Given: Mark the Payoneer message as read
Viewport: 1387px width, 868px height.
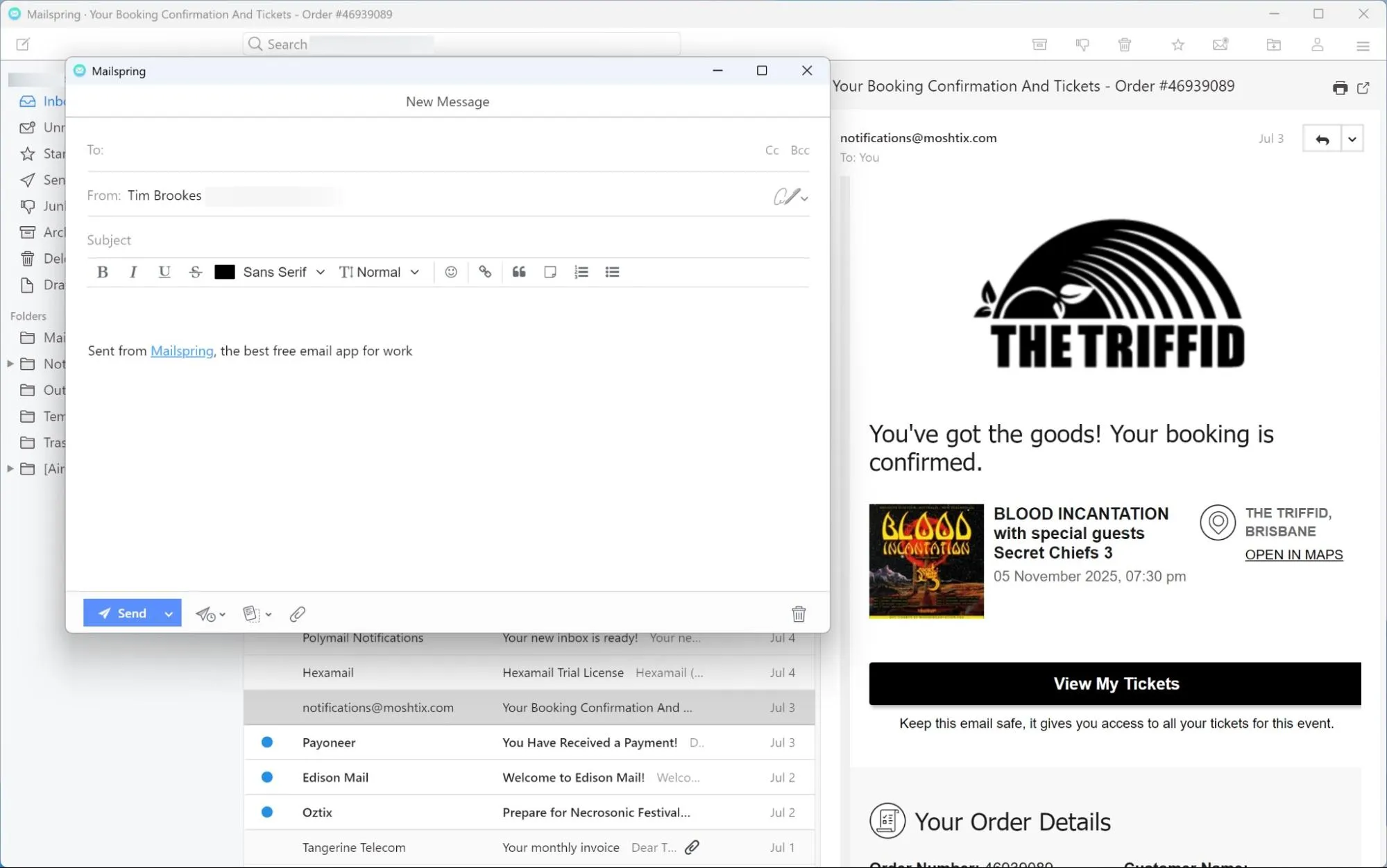Looking at the screenshot, I should point(266,742).
